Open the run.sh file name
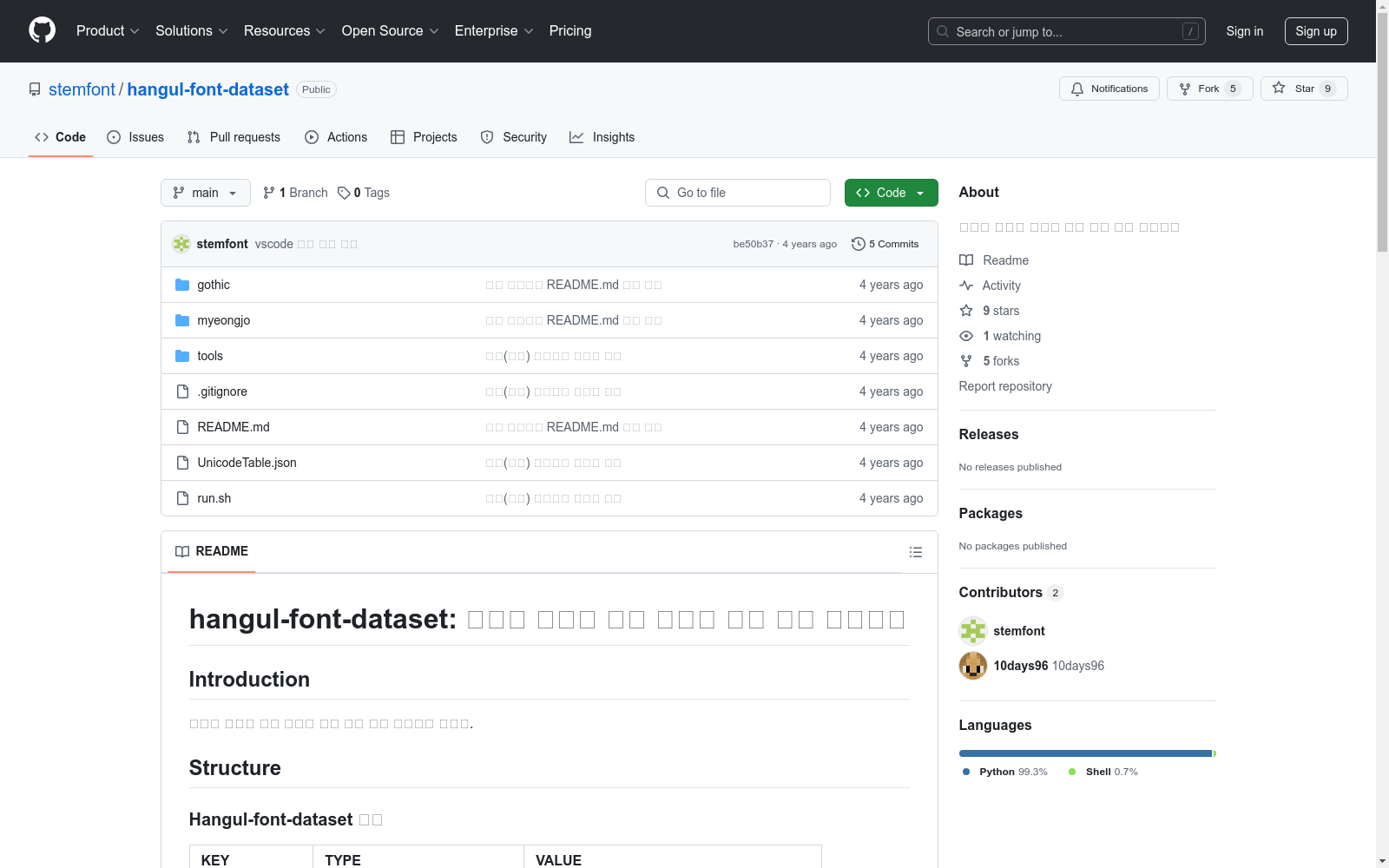The height and width of the screenshot is (868, 1389). (214, 498)
